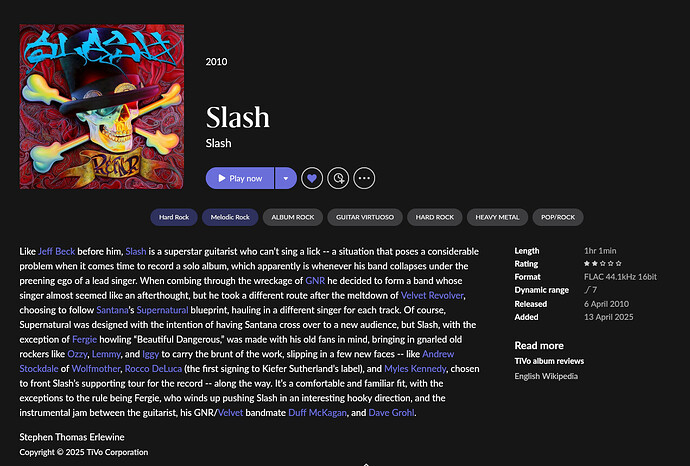Image resolution: width=690 pixels, height=466 pixels.
Task: Click the star rating stars
Action: (603, 264)
